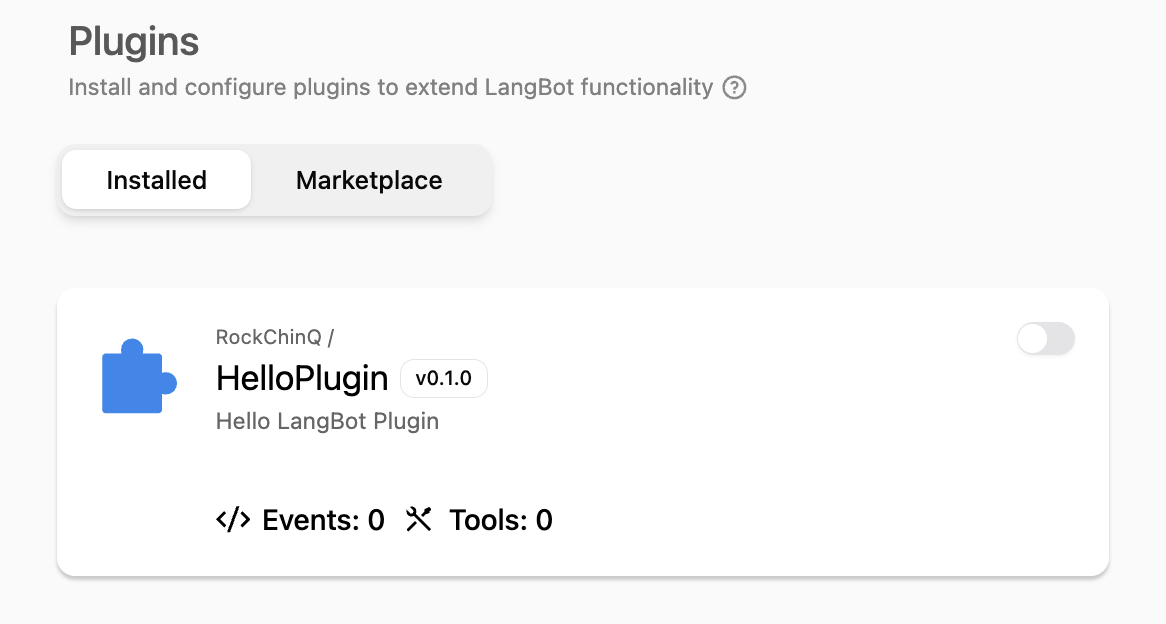Click the word LangBot in the subtitle
Viewport: 1166px width, 624px height.
click(529, 88)
